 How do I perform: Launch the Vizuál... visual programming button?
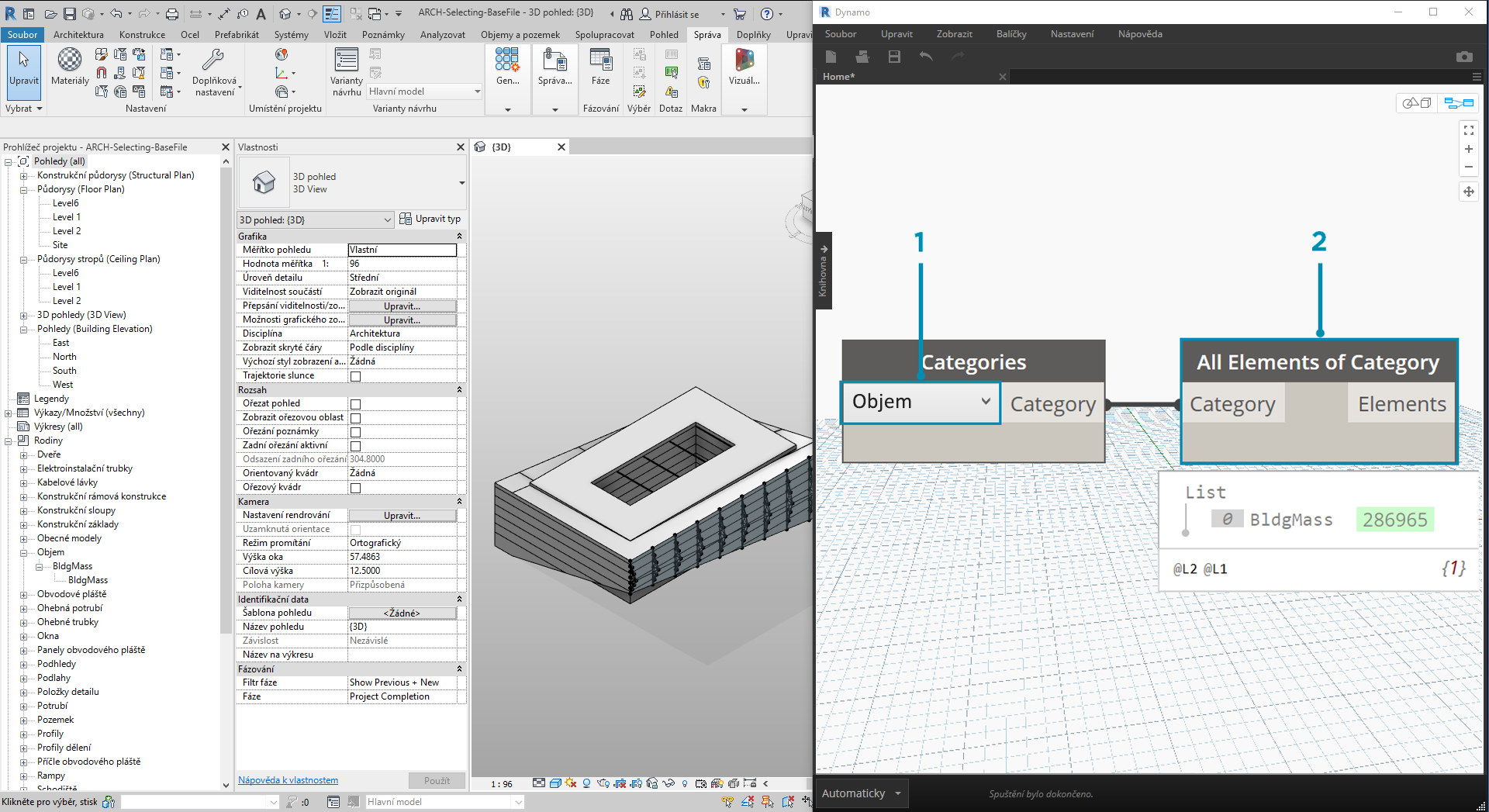coord(744,66)
